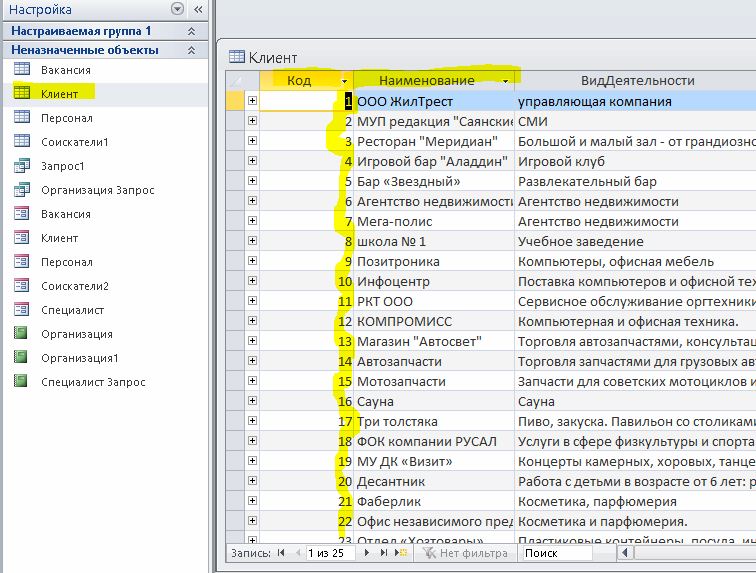The height and width of the screenshot is (573, 756).
Task: Expand subdatasheet for школа № 1 row
Action: 252,240
